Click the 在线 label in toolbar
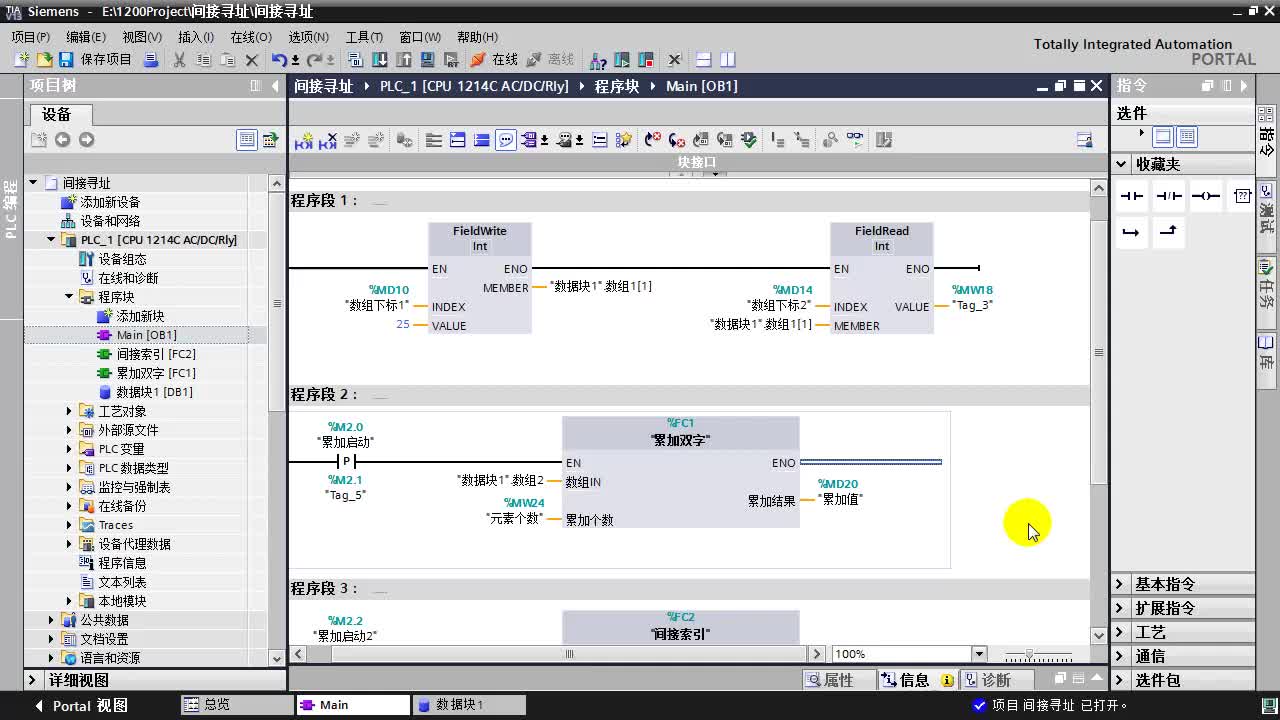The height and width of the screenshot is (720, 1280). 506,60
